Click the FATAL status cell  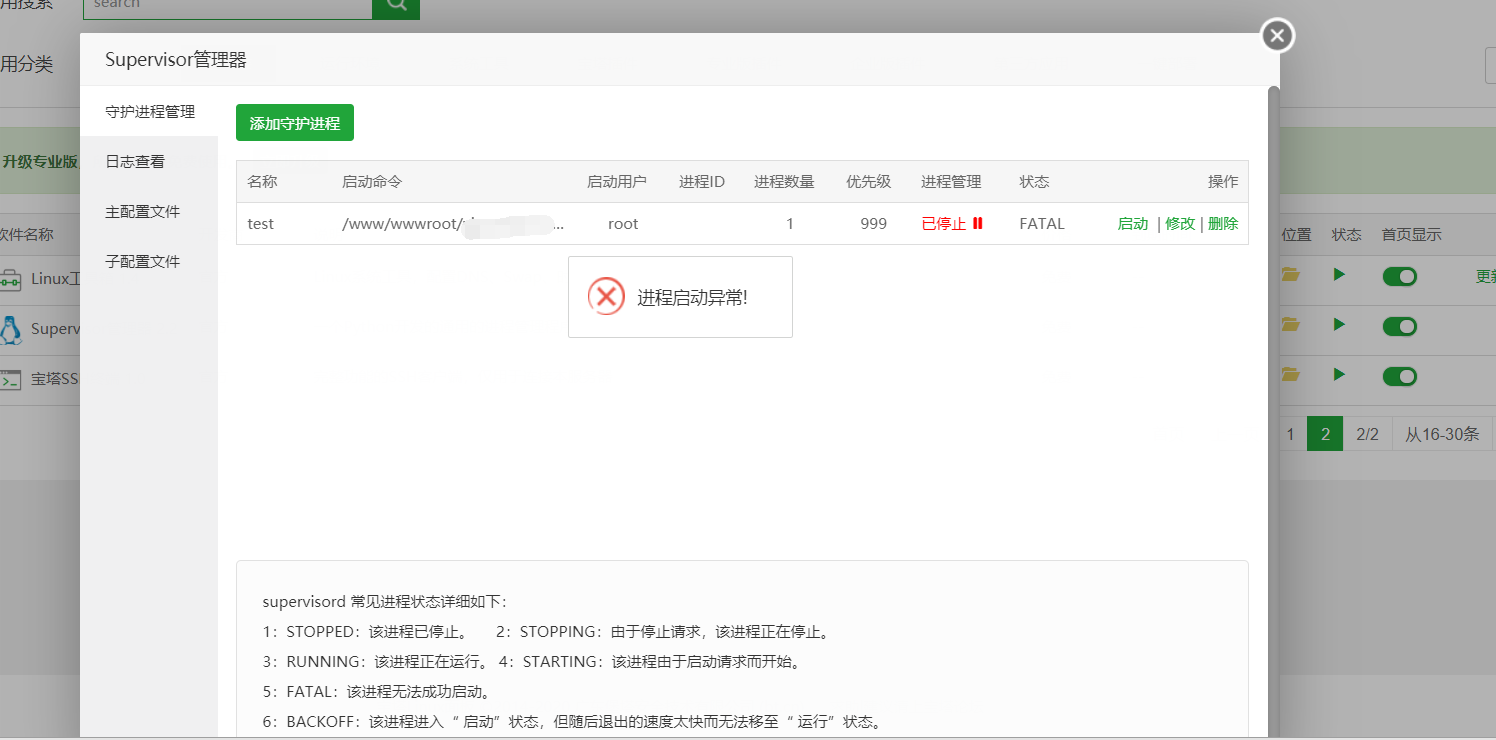coord(1042,224)
